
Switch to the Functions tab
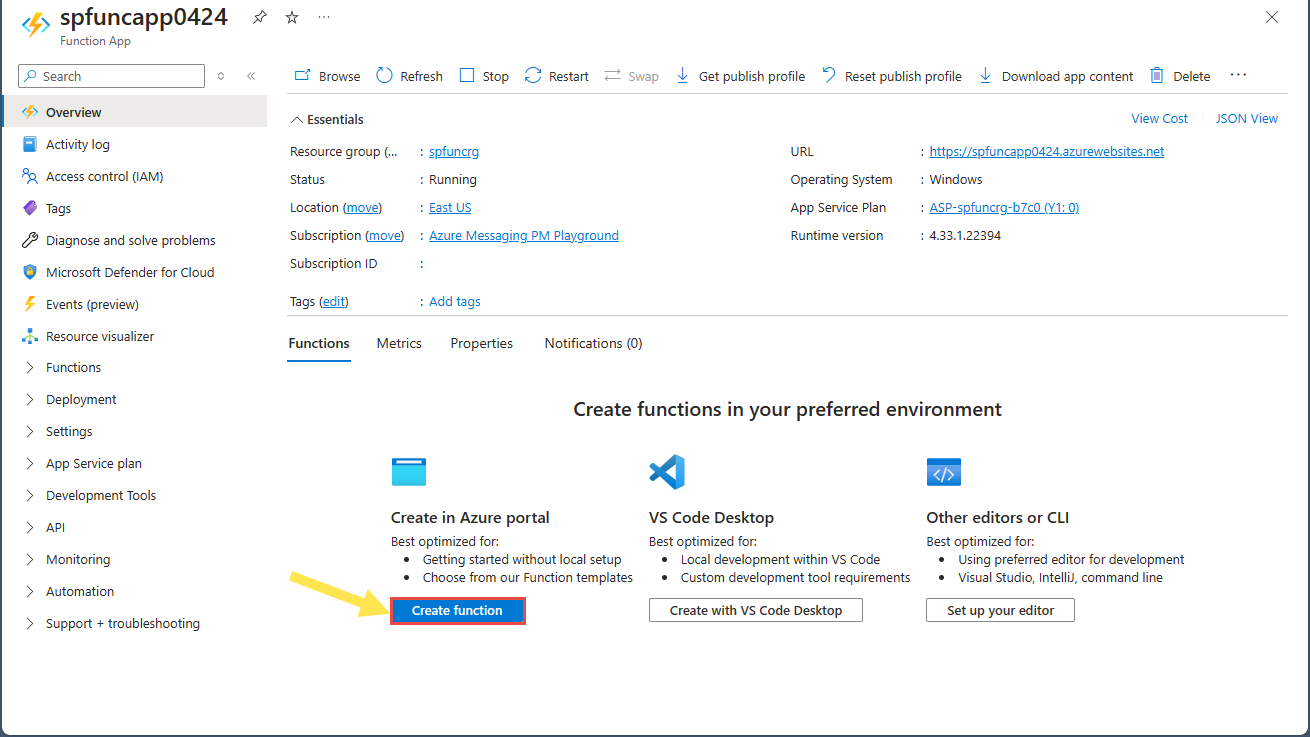(319, 343)
